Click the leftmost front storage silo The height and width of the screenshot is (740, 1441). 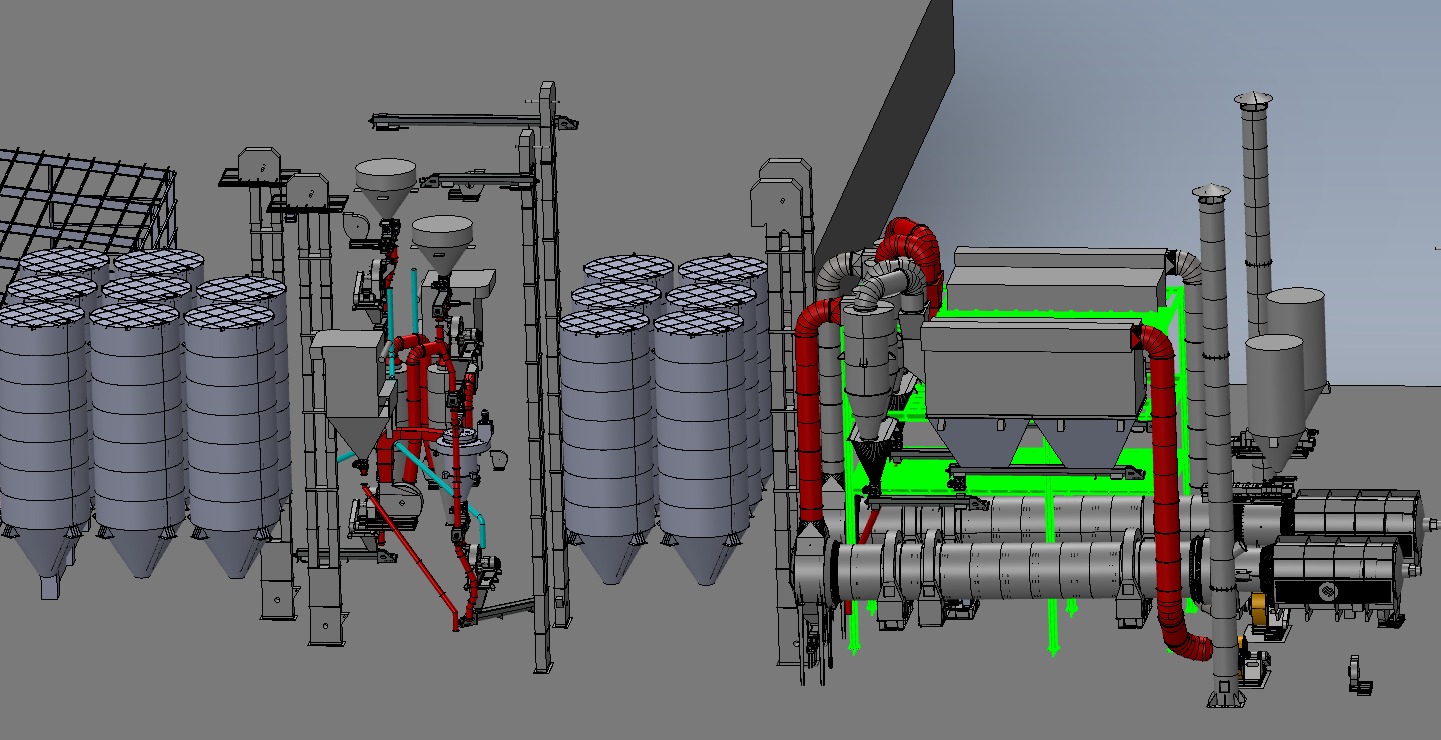pos(42,420)
